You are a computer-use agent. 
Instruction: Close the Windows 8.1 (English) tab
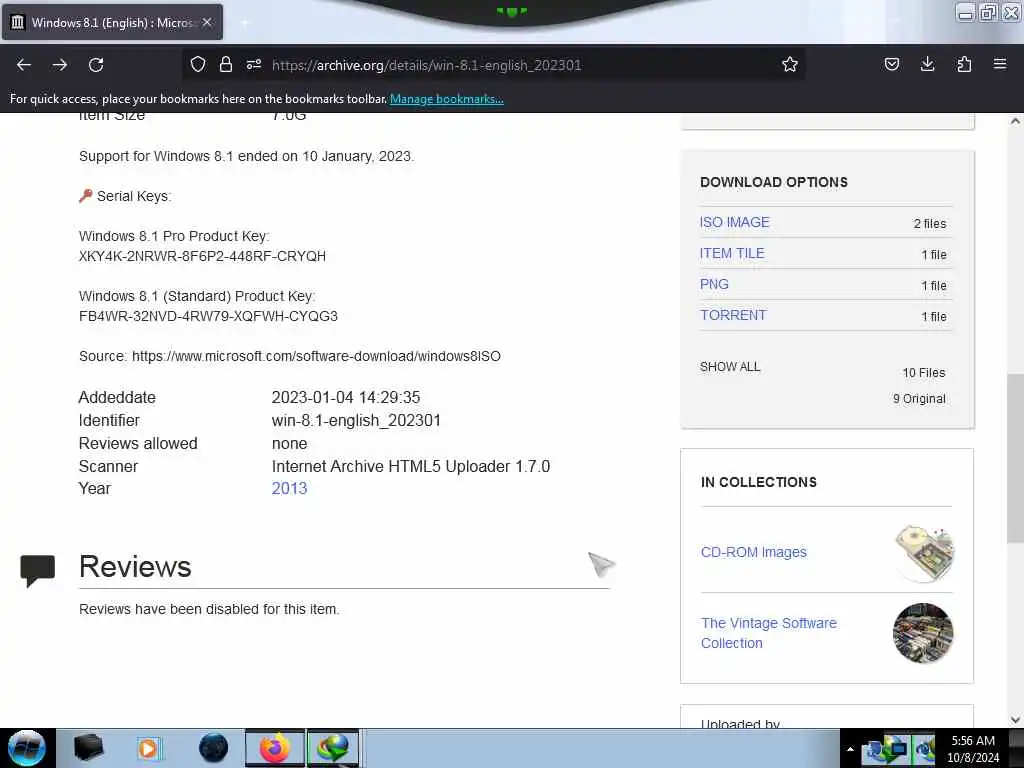pyautogui.click(x=207, y=22)
